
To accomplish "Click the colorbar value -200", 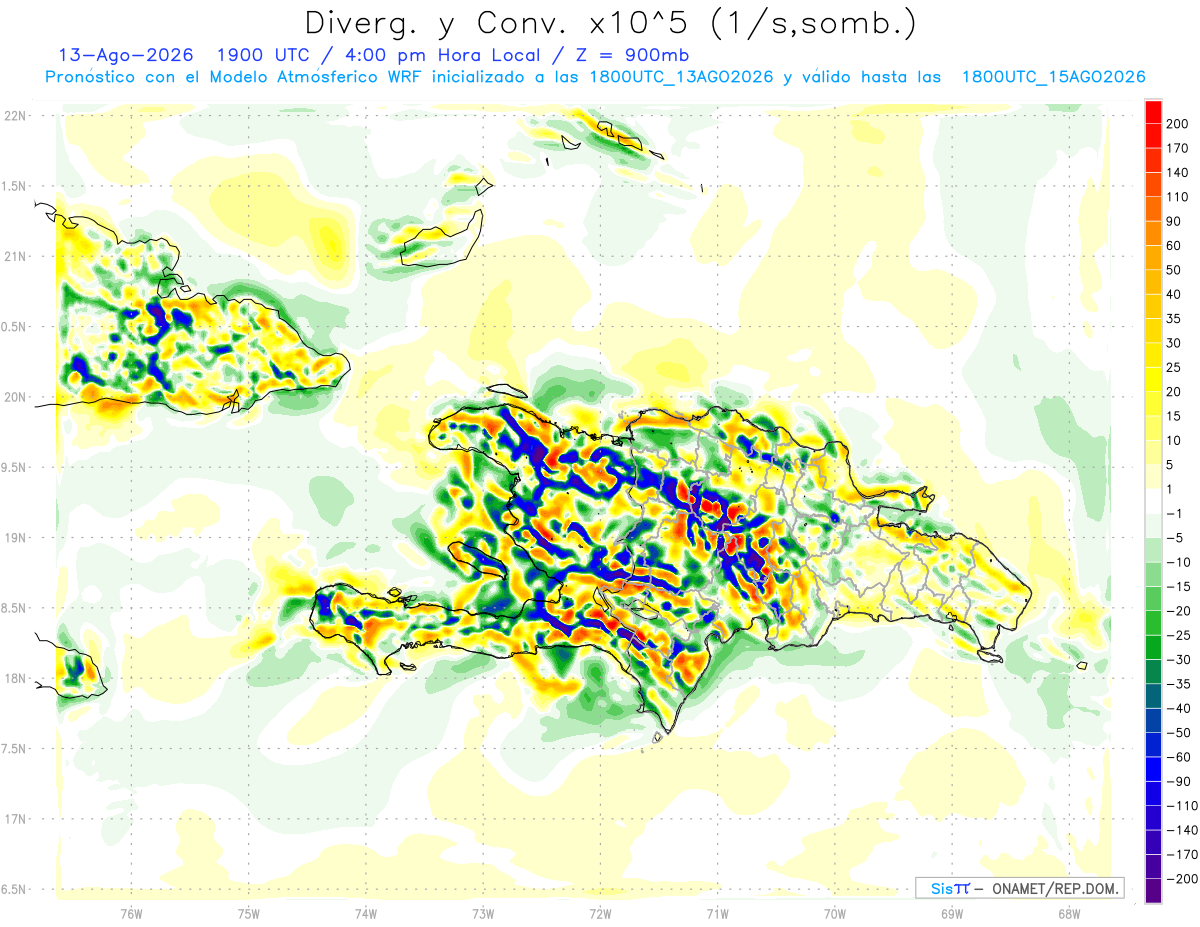I will 1180,879.
